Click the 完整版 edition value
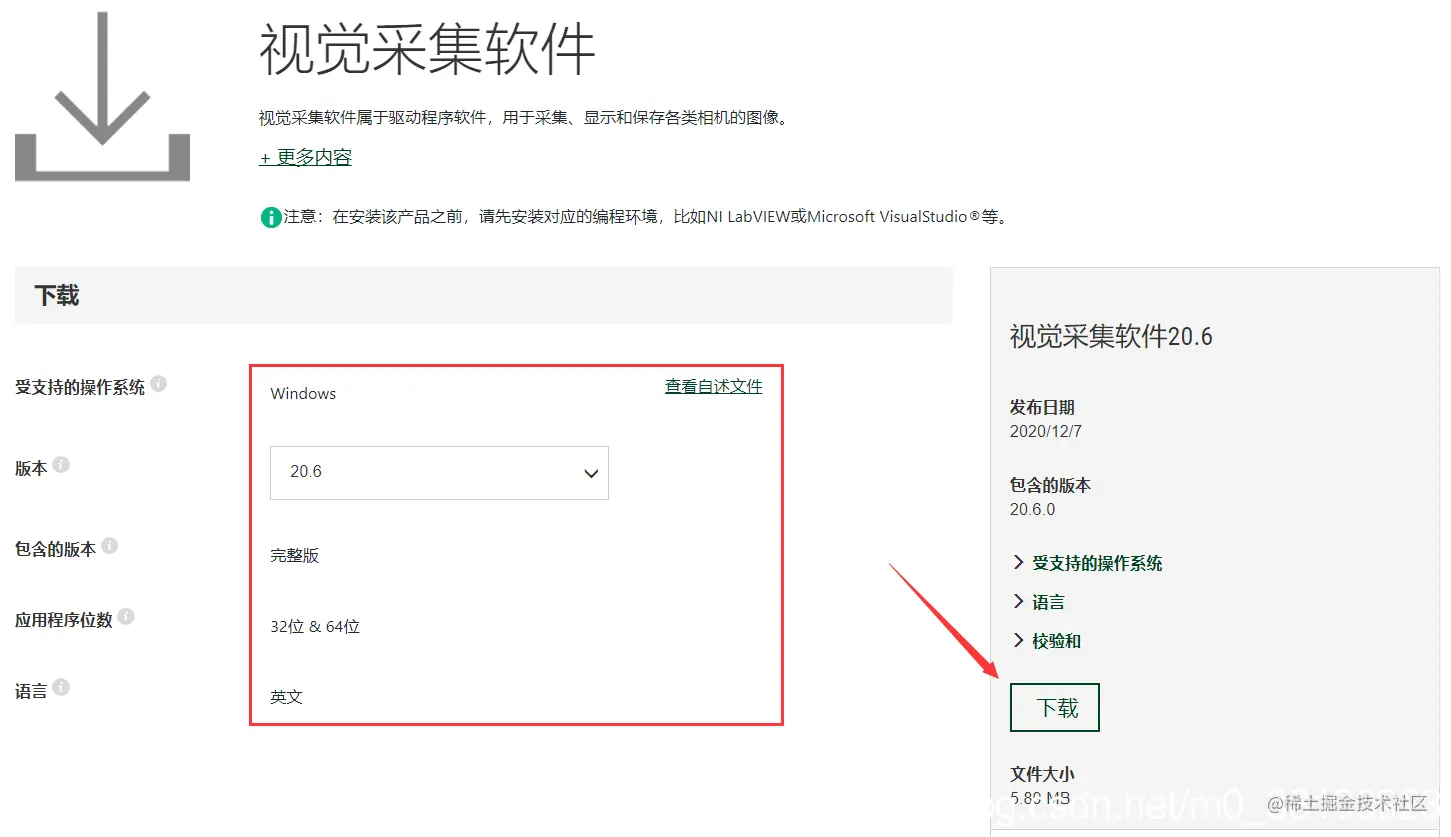Screen dimensions: 1451x837 click(294, 556)
